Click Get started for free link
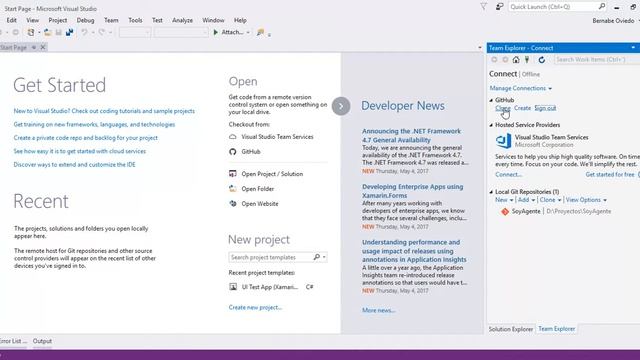This screenshot has width=640, height=360. (x=610, y=175)
